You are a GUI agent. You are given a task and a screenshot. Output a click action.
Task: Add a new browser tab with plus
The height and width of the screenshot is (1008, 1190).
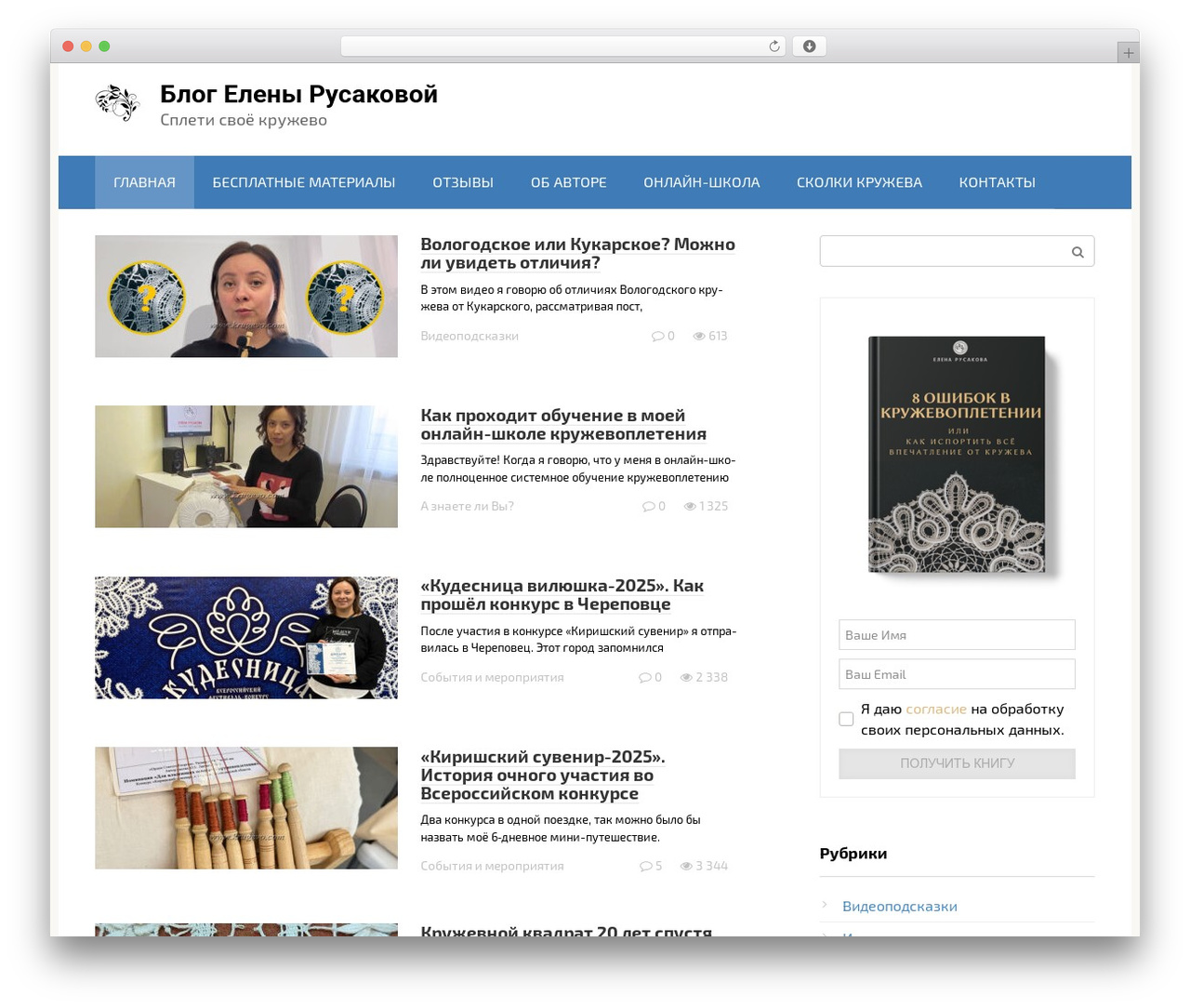1128,53
